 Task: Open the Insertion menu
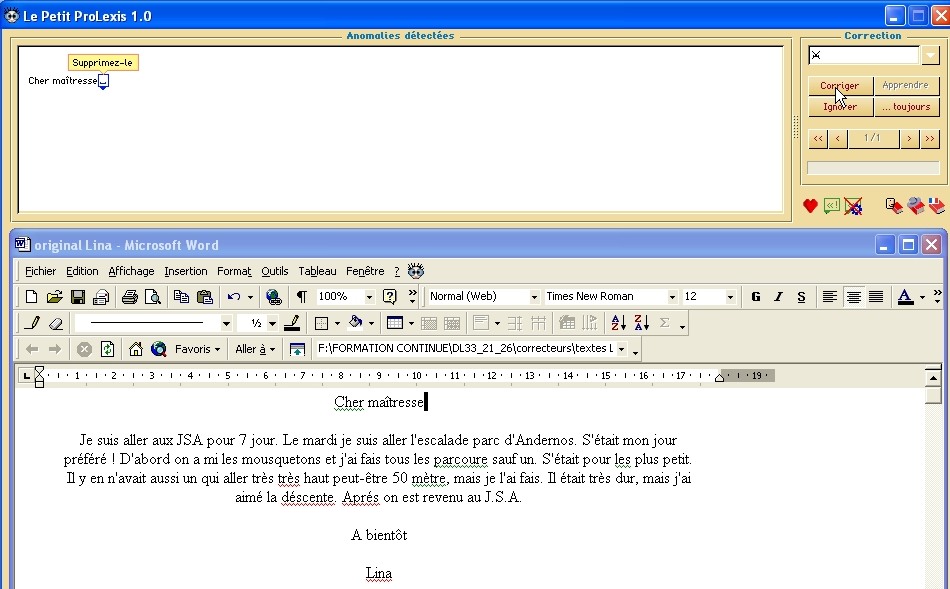186,271
